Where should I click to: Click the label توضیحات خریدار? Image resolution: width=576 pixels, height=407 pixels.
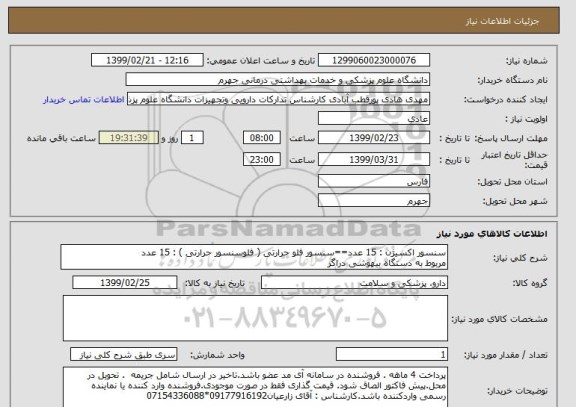coord(517,390)
